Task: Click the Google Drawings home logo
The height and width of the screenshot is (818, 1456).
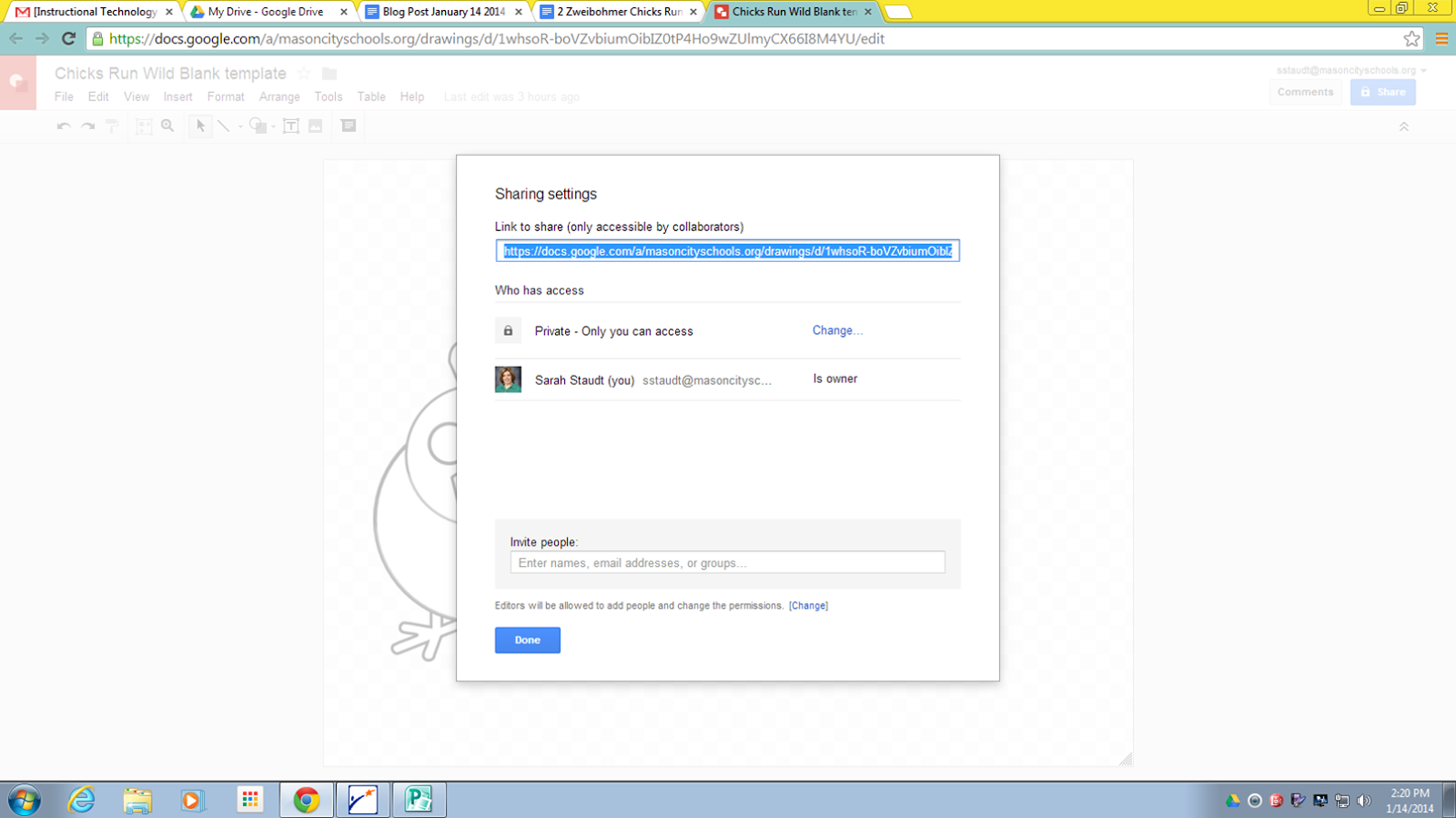Action: [18, 83]
